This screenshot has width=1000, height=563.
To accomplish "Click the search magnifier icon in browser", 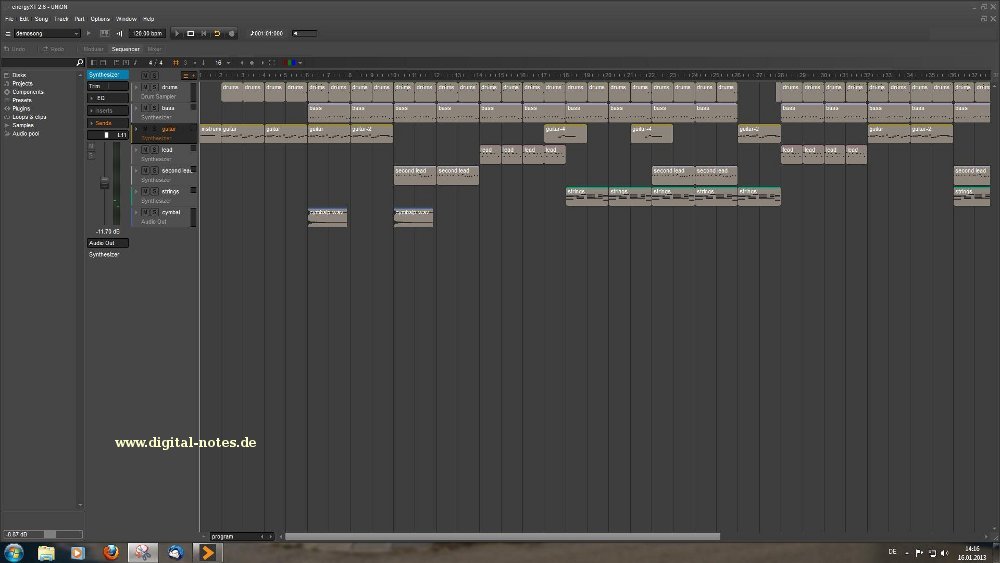I will click(80, 63).
